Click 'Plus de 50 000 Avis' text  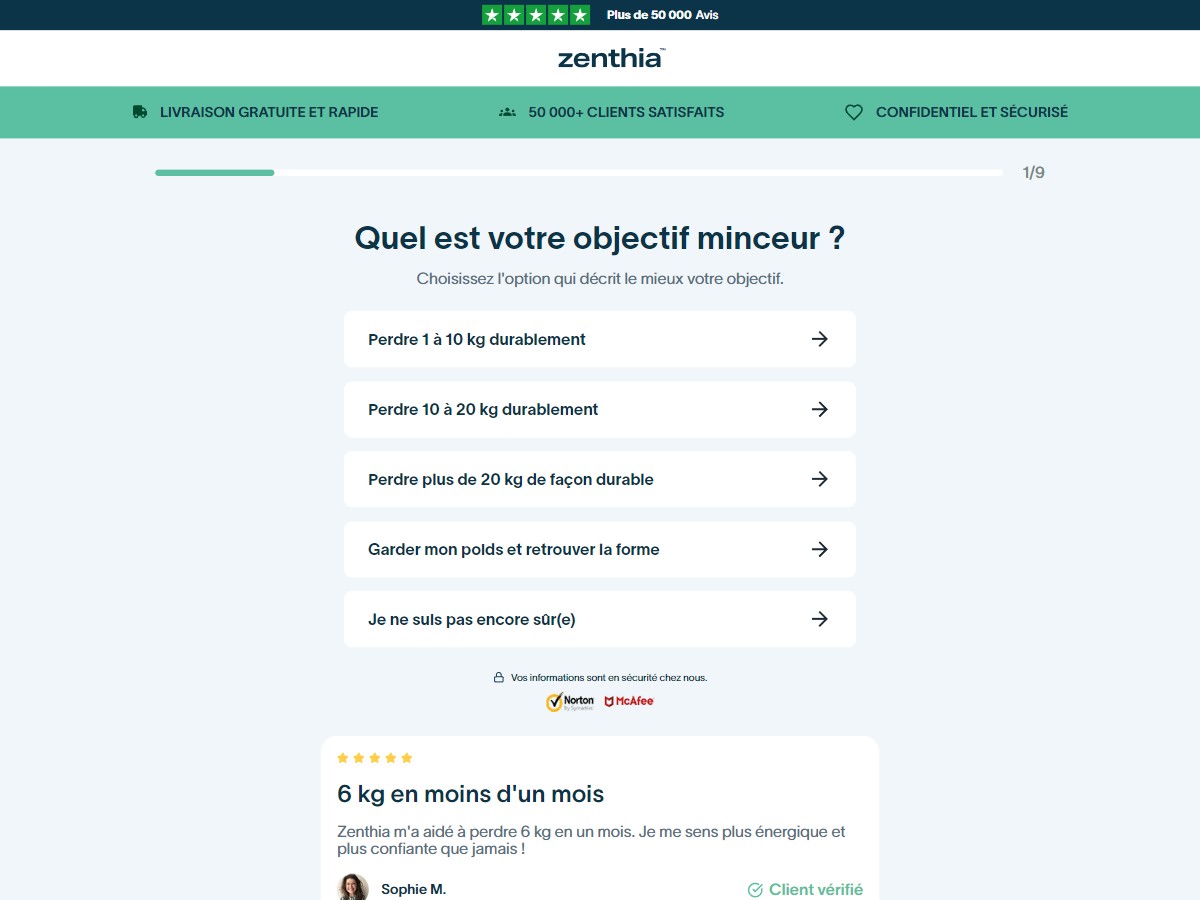[x=662, y=15]
